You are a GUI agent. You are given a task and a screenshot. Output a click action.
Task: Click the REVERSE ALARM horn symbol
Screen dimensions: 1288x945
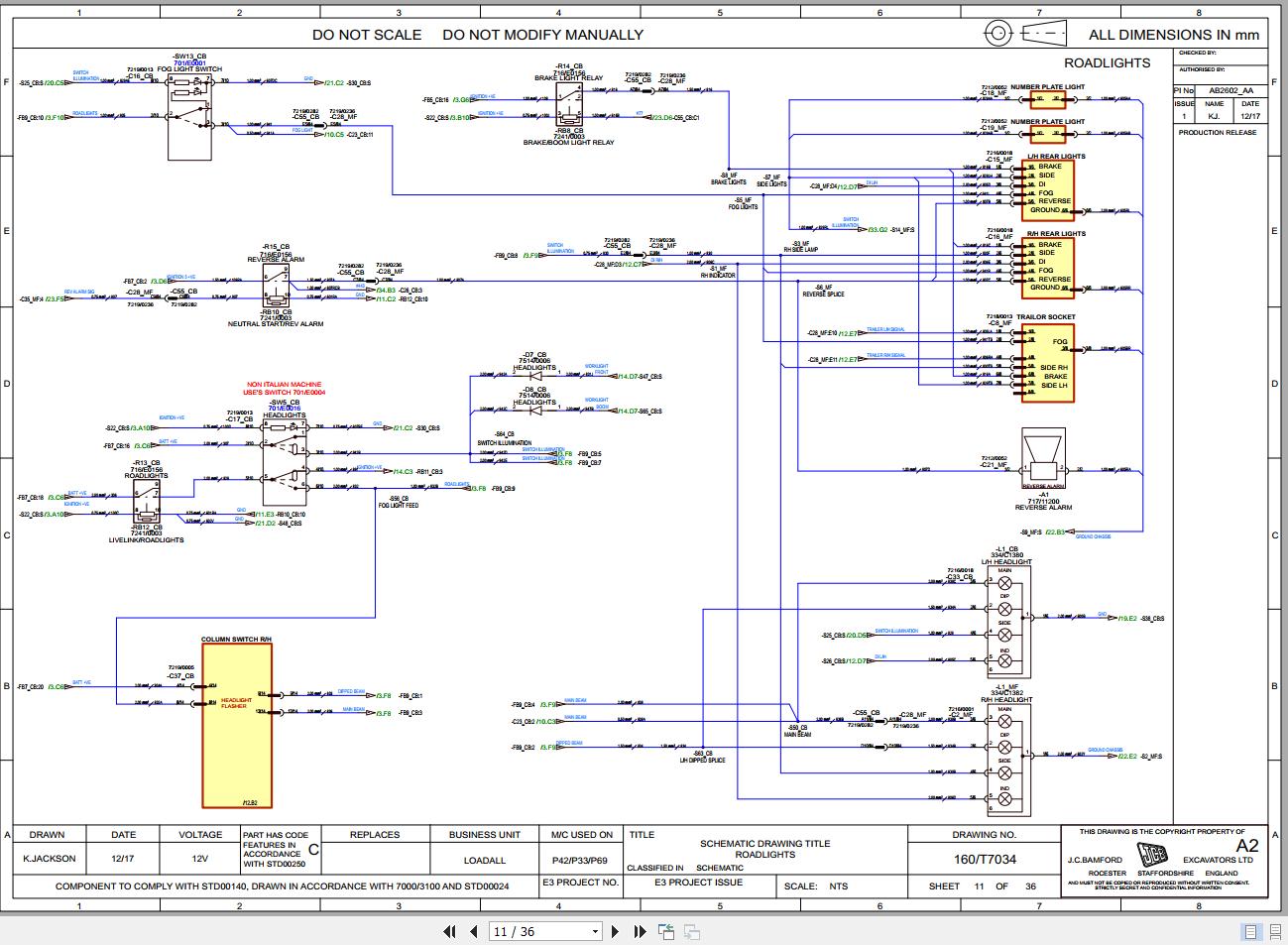pyautogui.click(x=1043, y=459)
